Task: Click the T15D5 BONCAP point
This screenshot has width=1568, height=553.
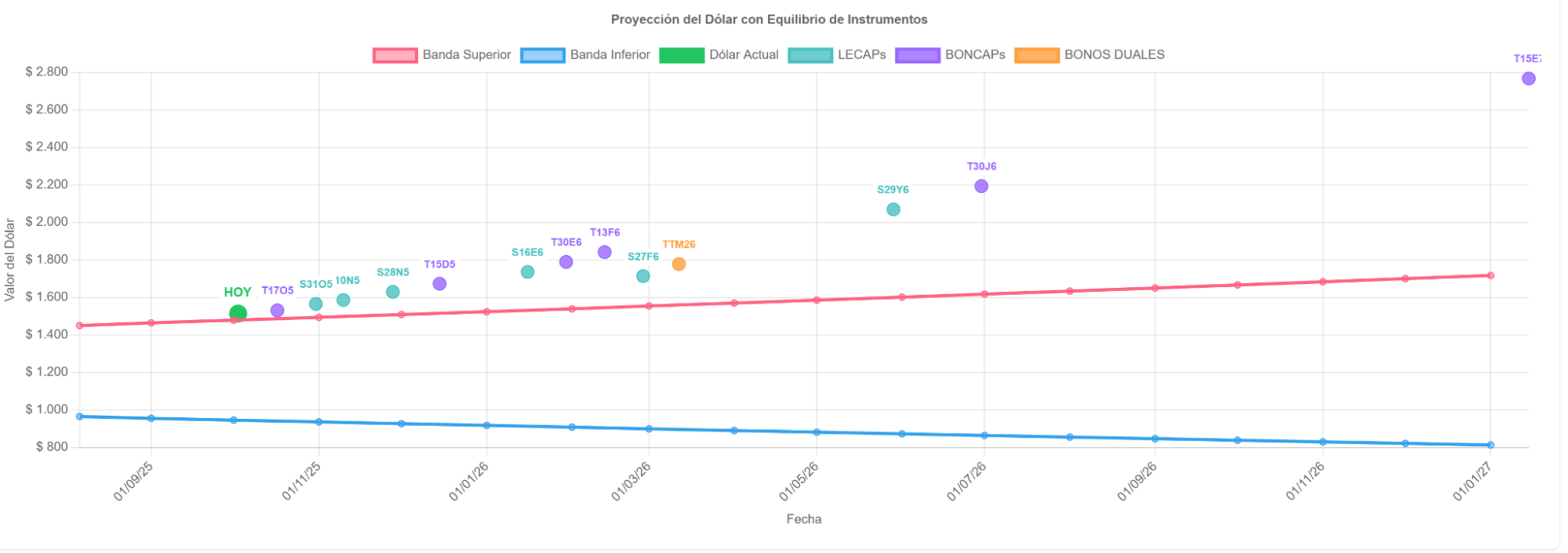Action: [x=439, y=284]
